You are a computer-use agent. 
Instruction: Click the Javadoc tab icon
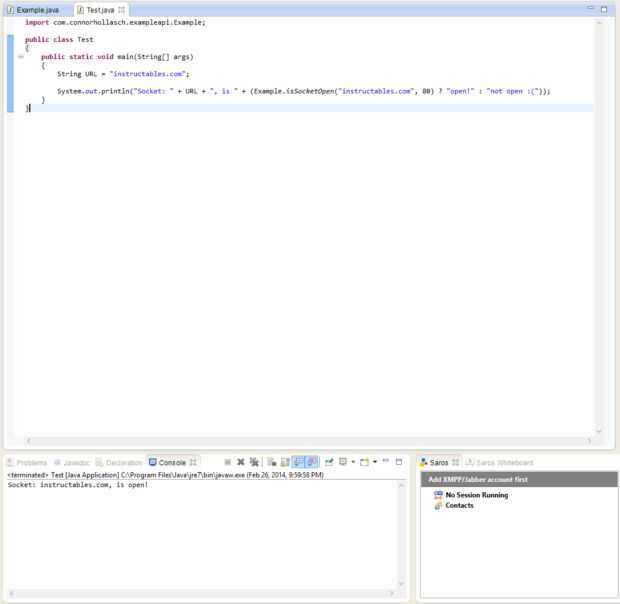tap(57, 462)
